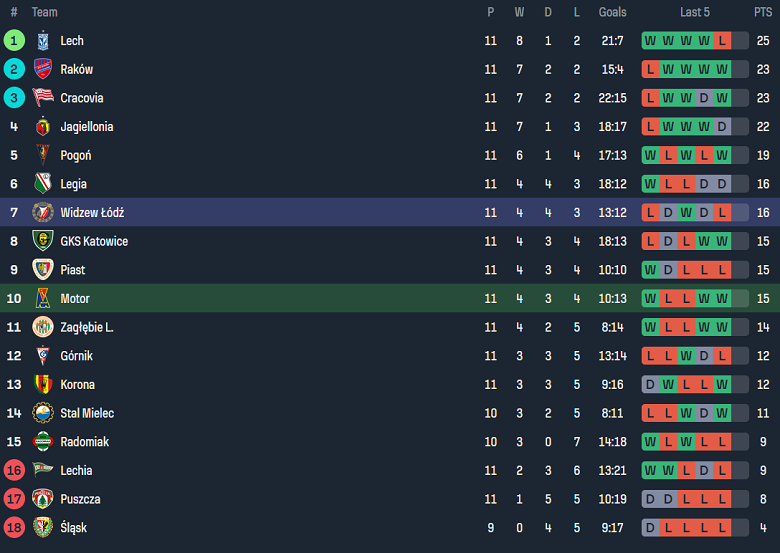Click the Jagiellonia team badge
780x553 pixels.
click(42, 127)
